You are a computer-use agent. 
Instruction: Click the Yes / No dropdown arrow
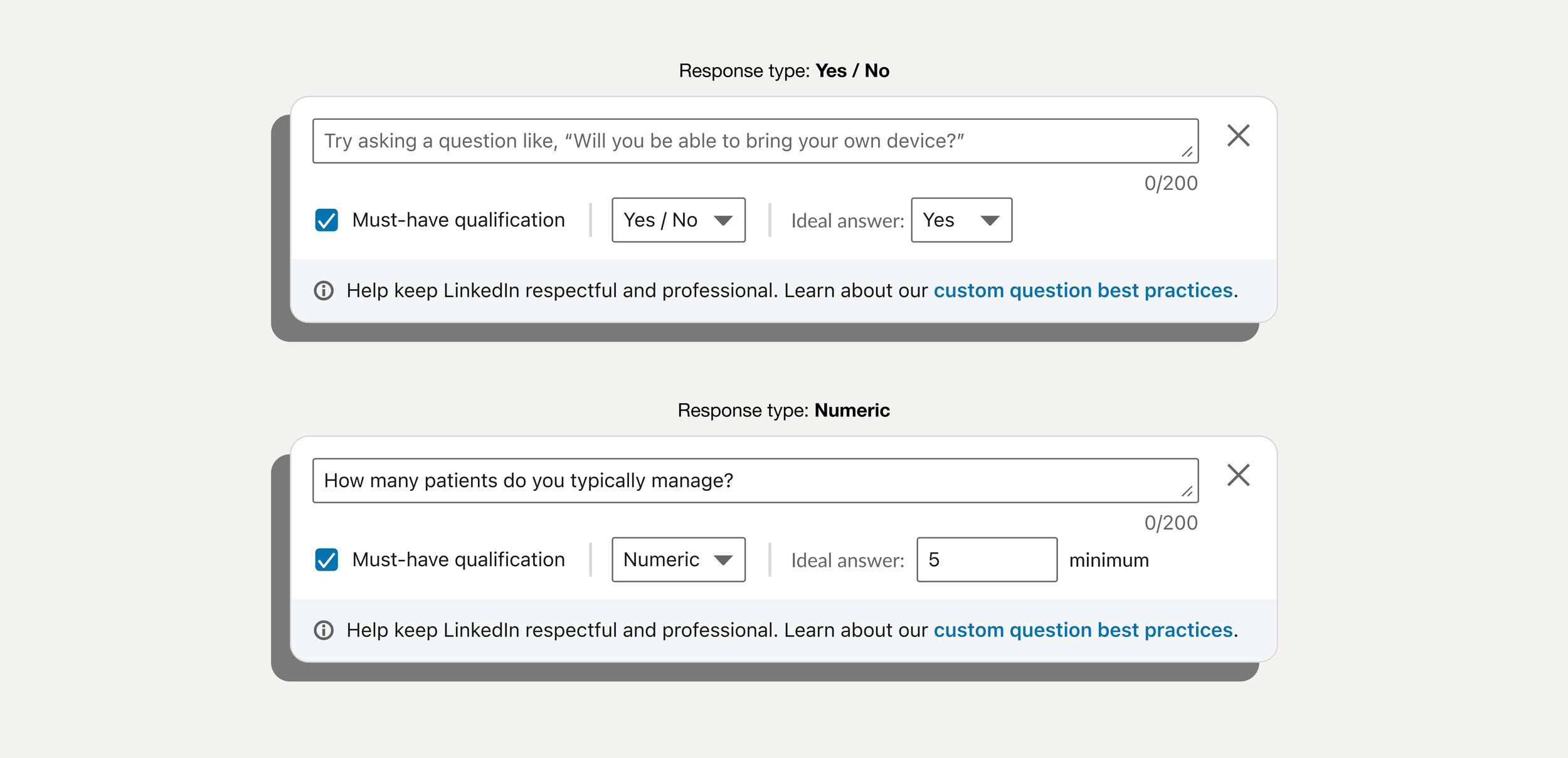723,221
